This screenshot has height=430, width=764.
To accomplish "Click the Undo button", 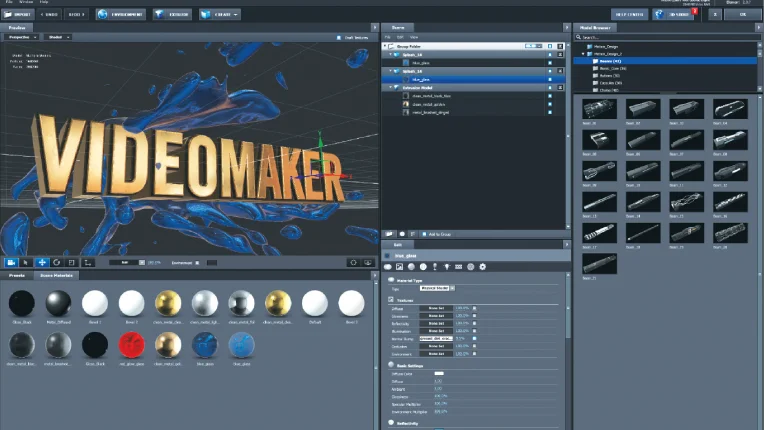I will [x=49, y=15].
